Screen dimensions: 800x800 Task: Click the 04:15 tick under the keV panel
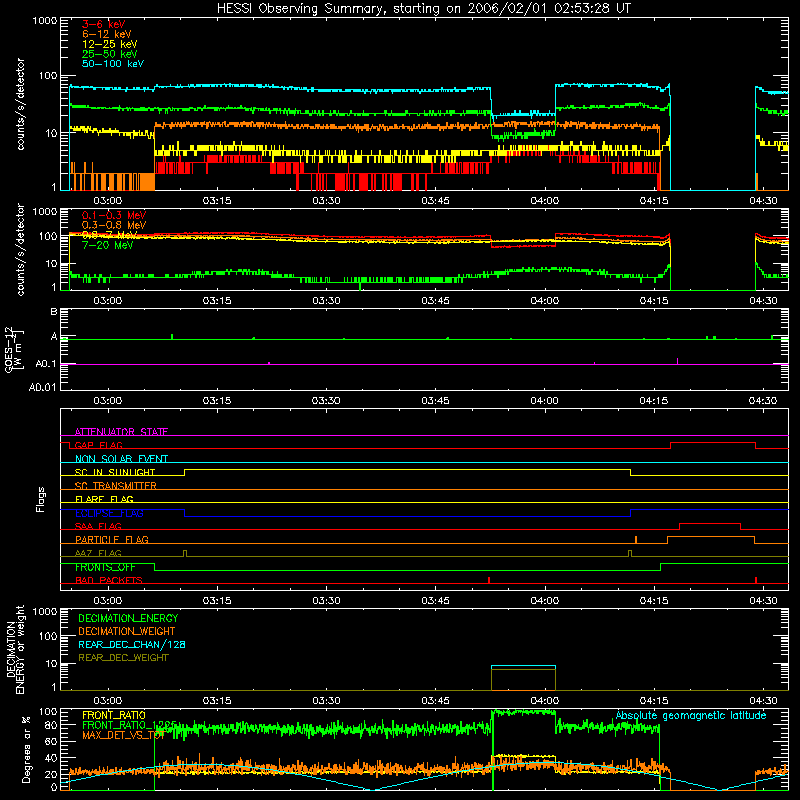(x=654, y=201)
